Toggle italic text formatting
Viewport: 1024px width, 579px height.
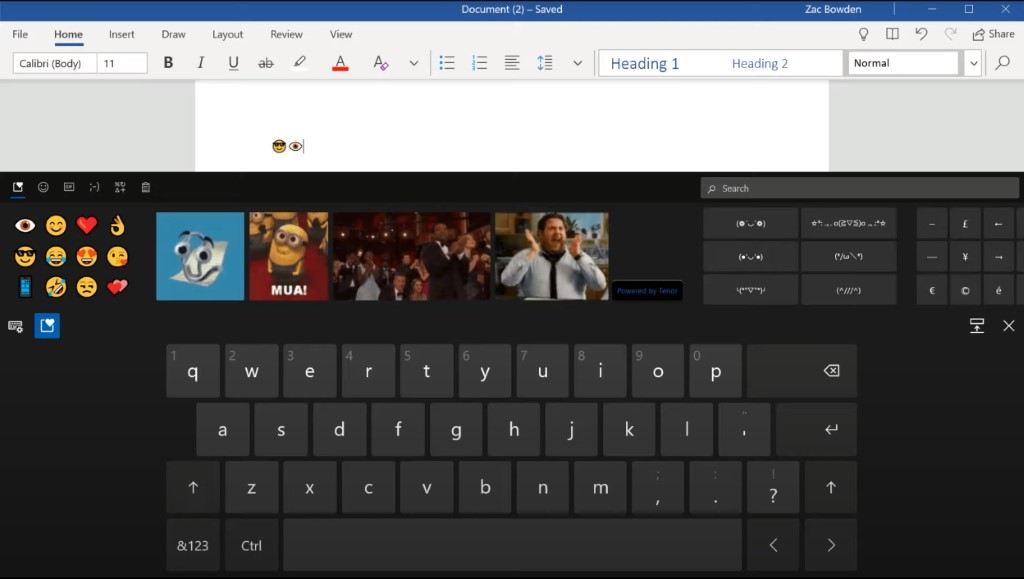tap(201, 63)
